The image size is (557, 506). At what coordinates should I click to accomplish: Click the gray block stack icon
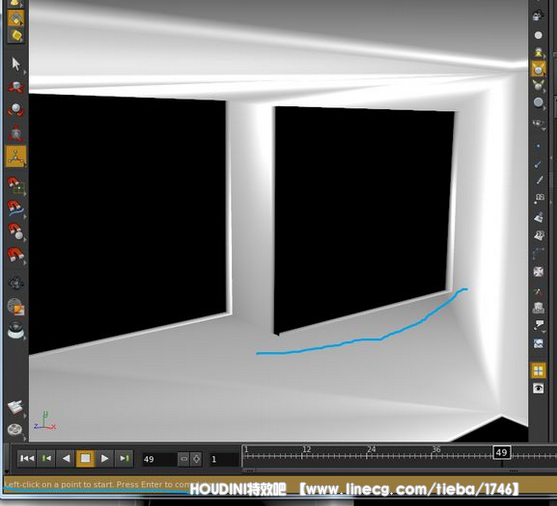(539, 308)
